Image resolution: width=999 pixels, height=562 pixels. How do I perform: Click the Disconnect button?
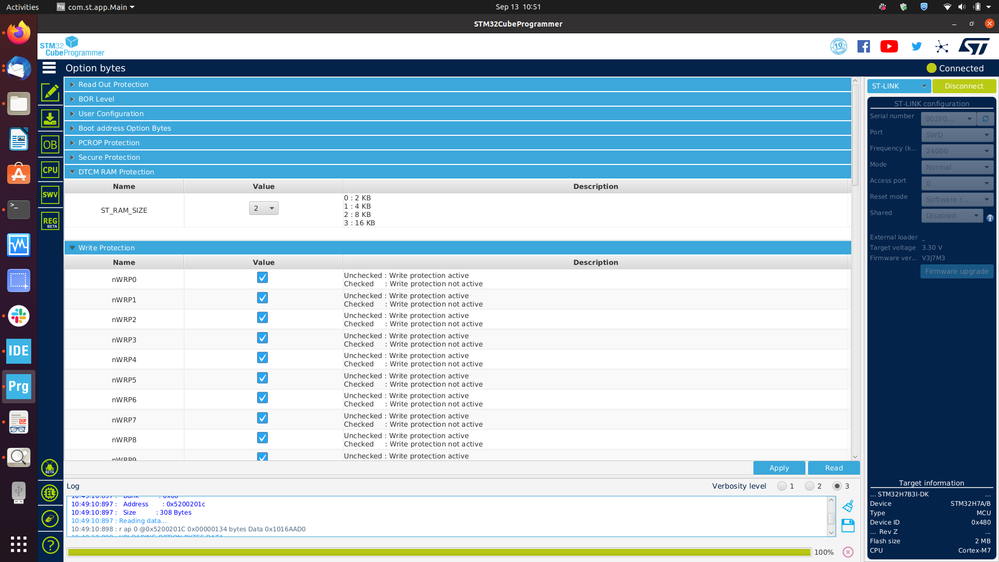(x=963, y=86)
